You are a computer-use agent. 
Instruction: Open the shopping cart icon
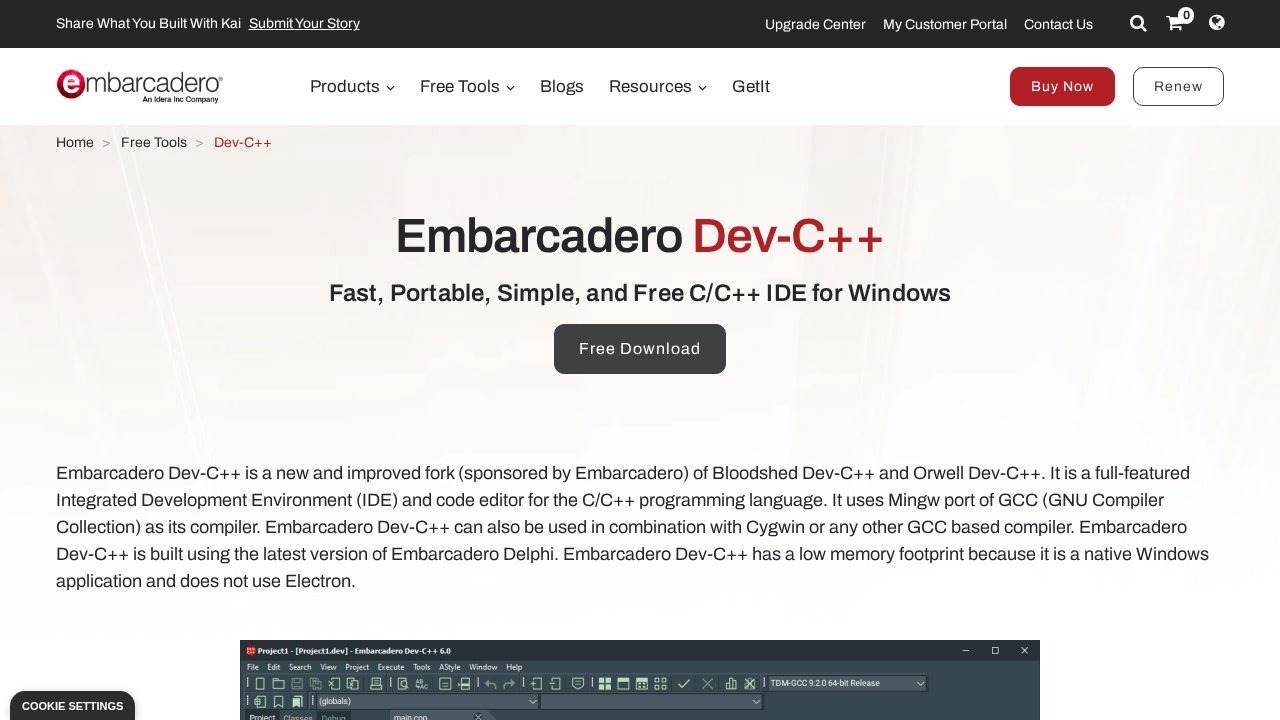coord(1176,23)
